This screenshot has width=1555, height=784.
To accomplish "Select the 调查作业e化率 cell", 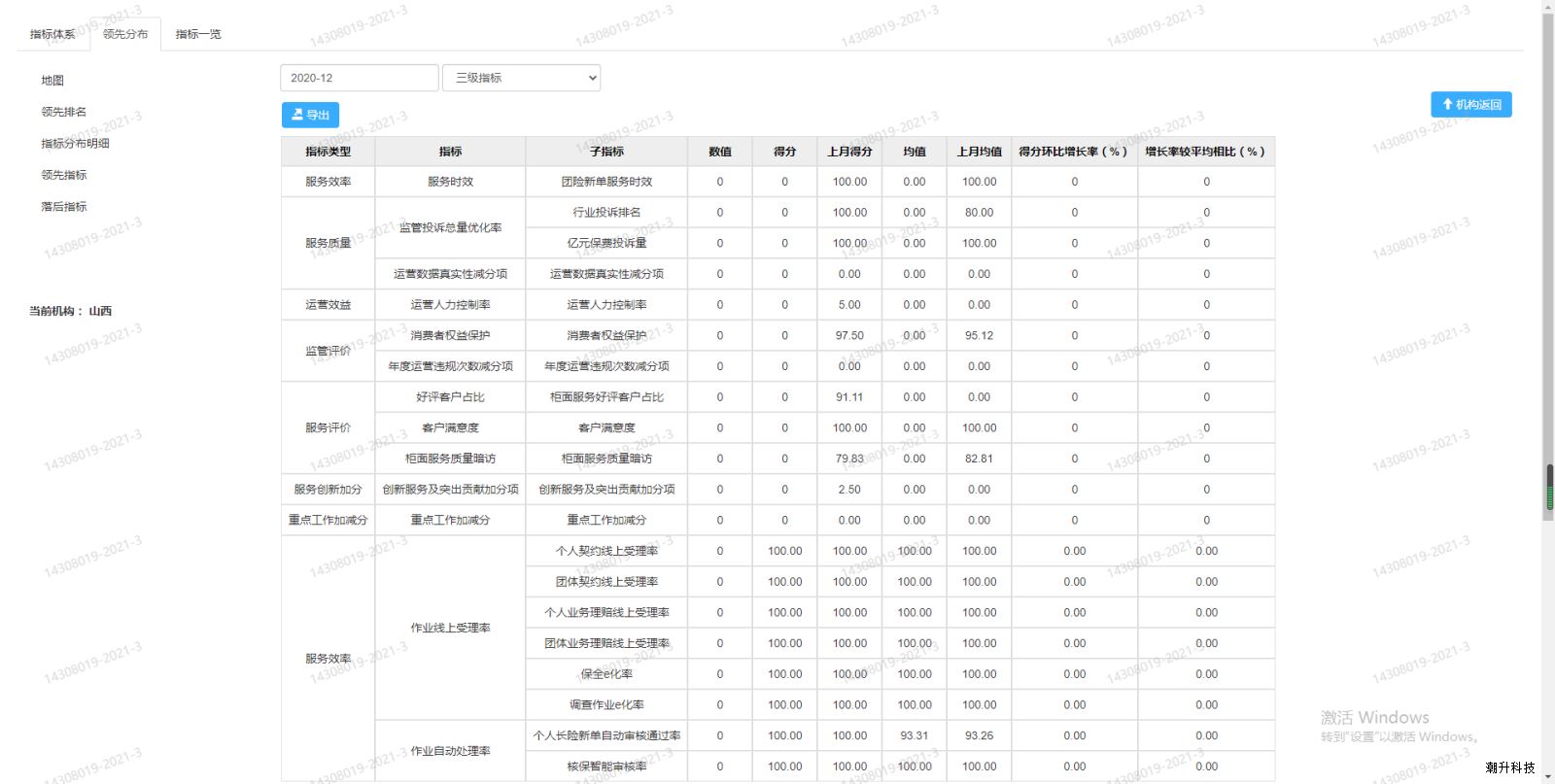I will 606,705.
